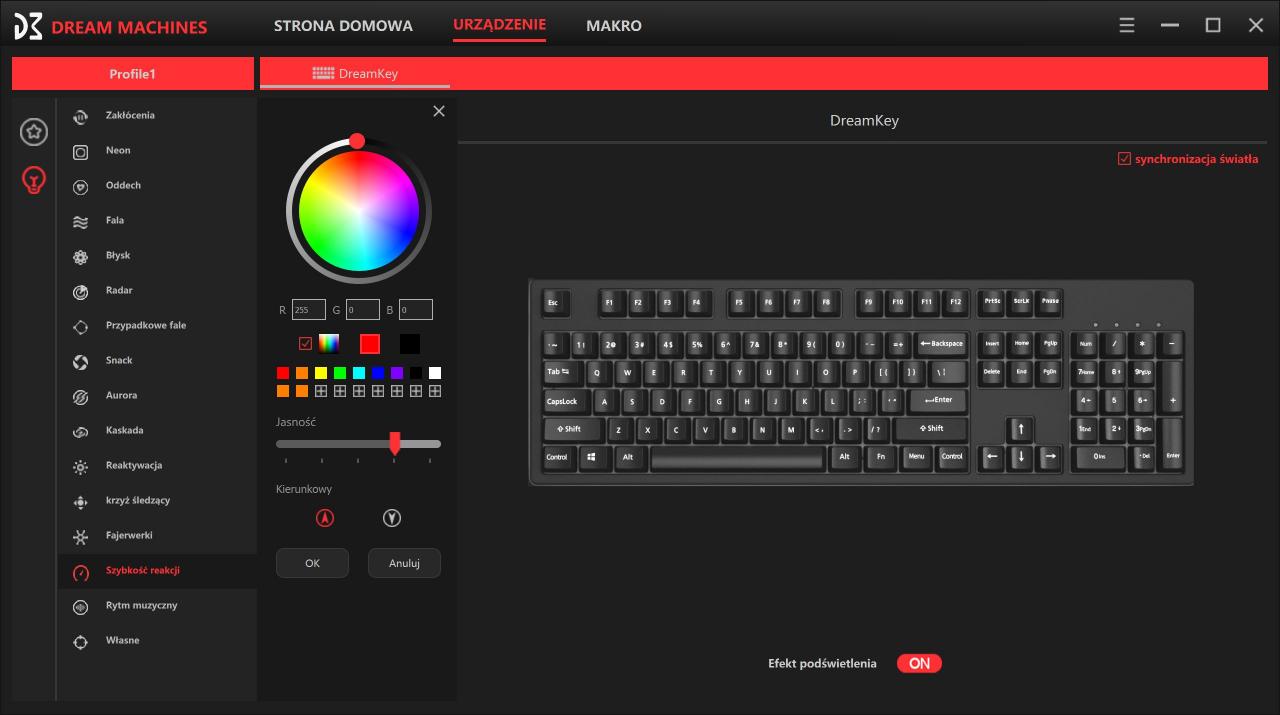Viewport: 1280px width, 715px height.
Task: Select the Błysk flash effect icon
Action: click(81, 257)
